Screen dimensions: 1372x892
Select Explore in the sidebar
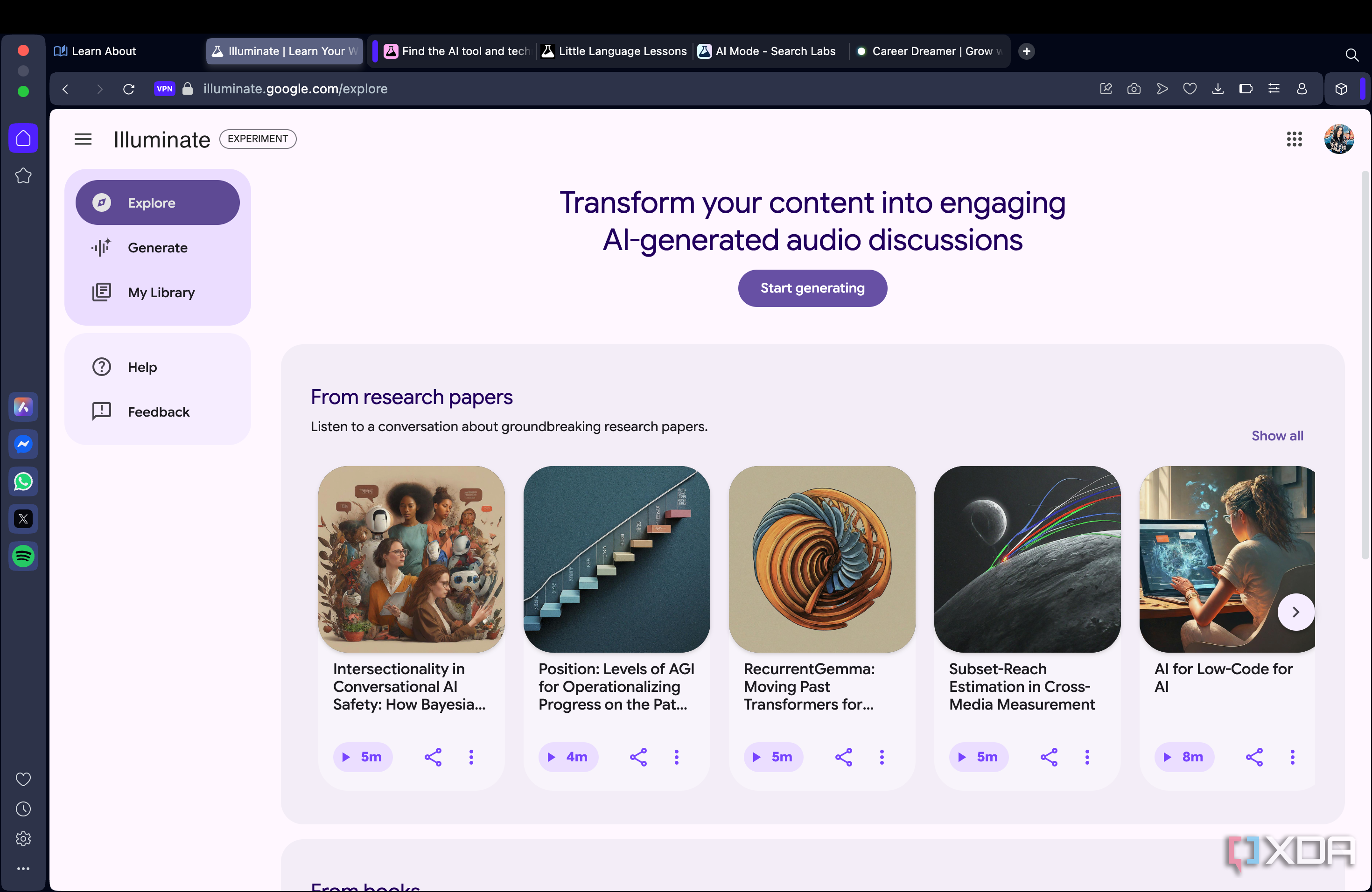[x=157, y=203]
